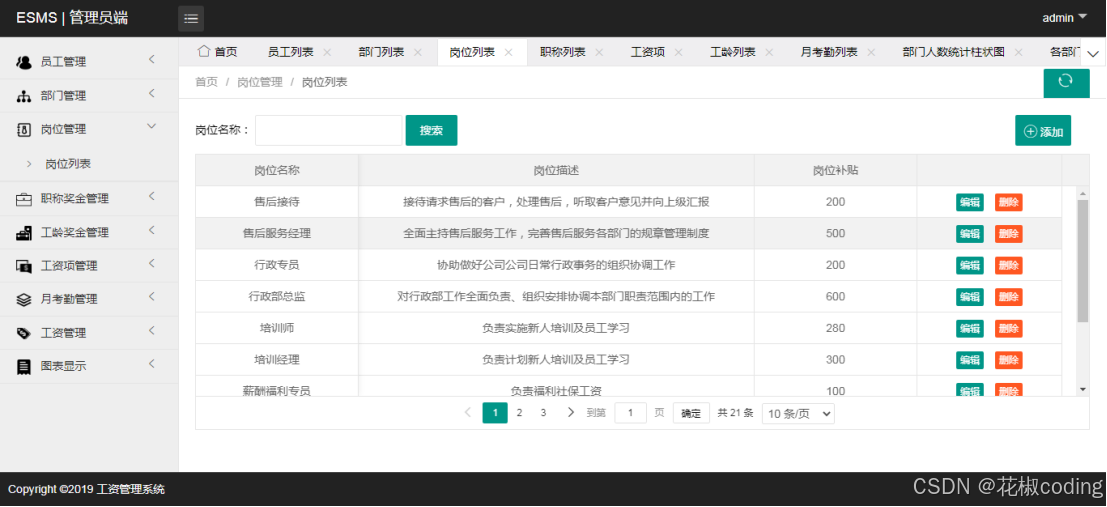Focus the 岗位名称 search input field
Viewport: 1107px width, 507px height.
pyautogui.click(x=328, y=131)
